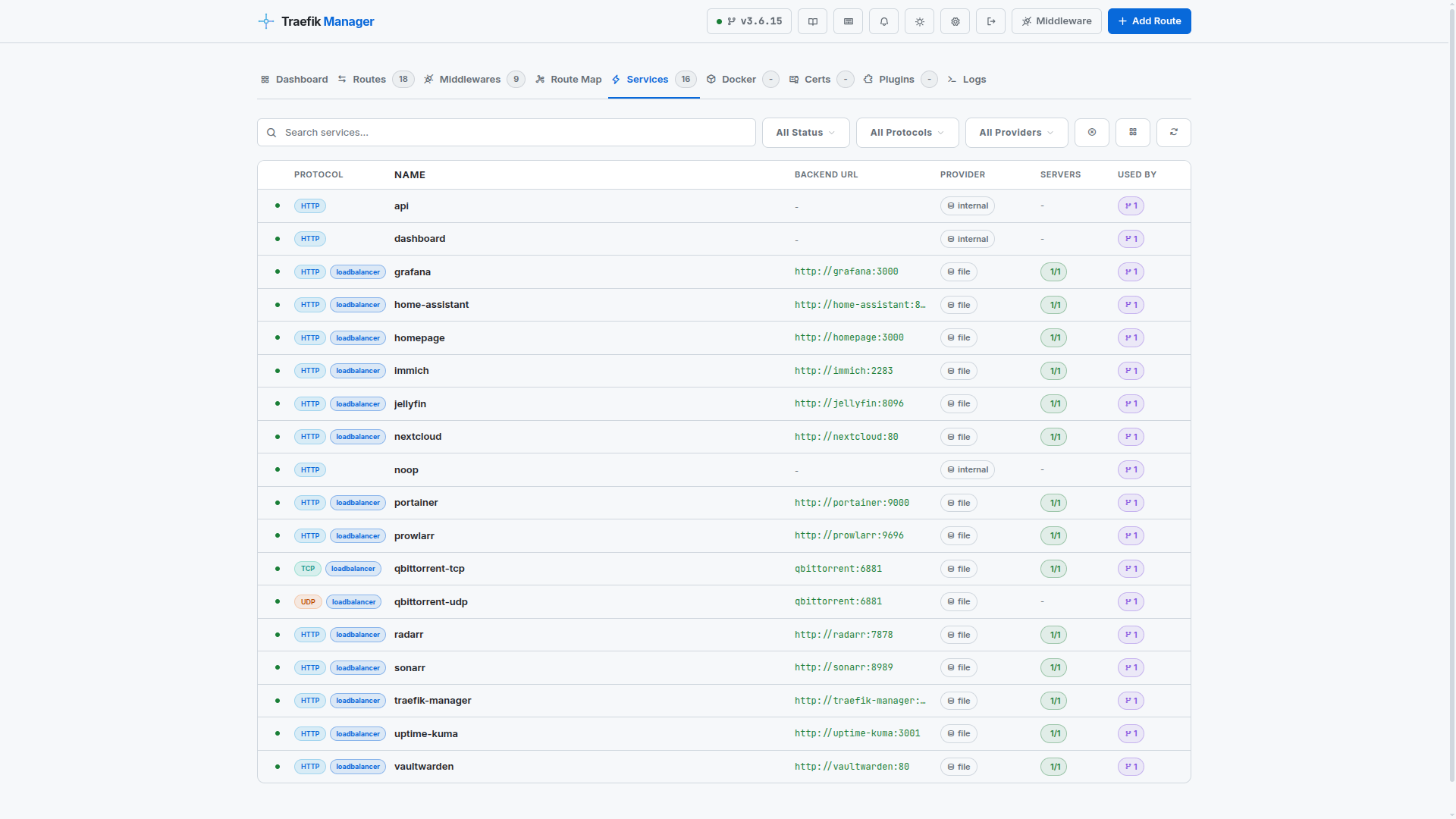Screen dimensions: 1456x819
Task: Focus the Search services field
Action: pyautogui.click(x=507, y=133)
